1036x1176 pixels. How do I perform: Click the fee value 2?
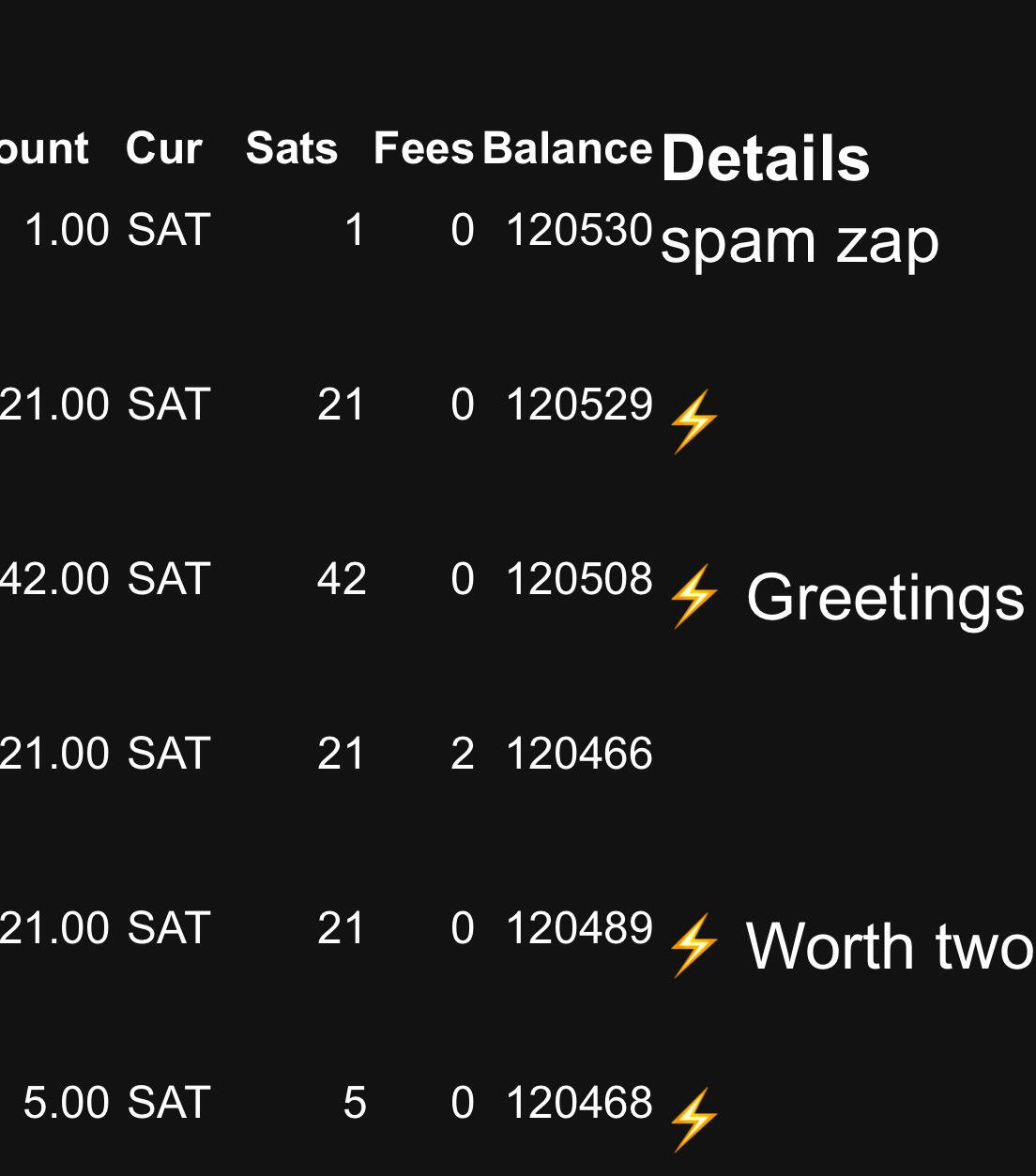click(x=463, y=754)
